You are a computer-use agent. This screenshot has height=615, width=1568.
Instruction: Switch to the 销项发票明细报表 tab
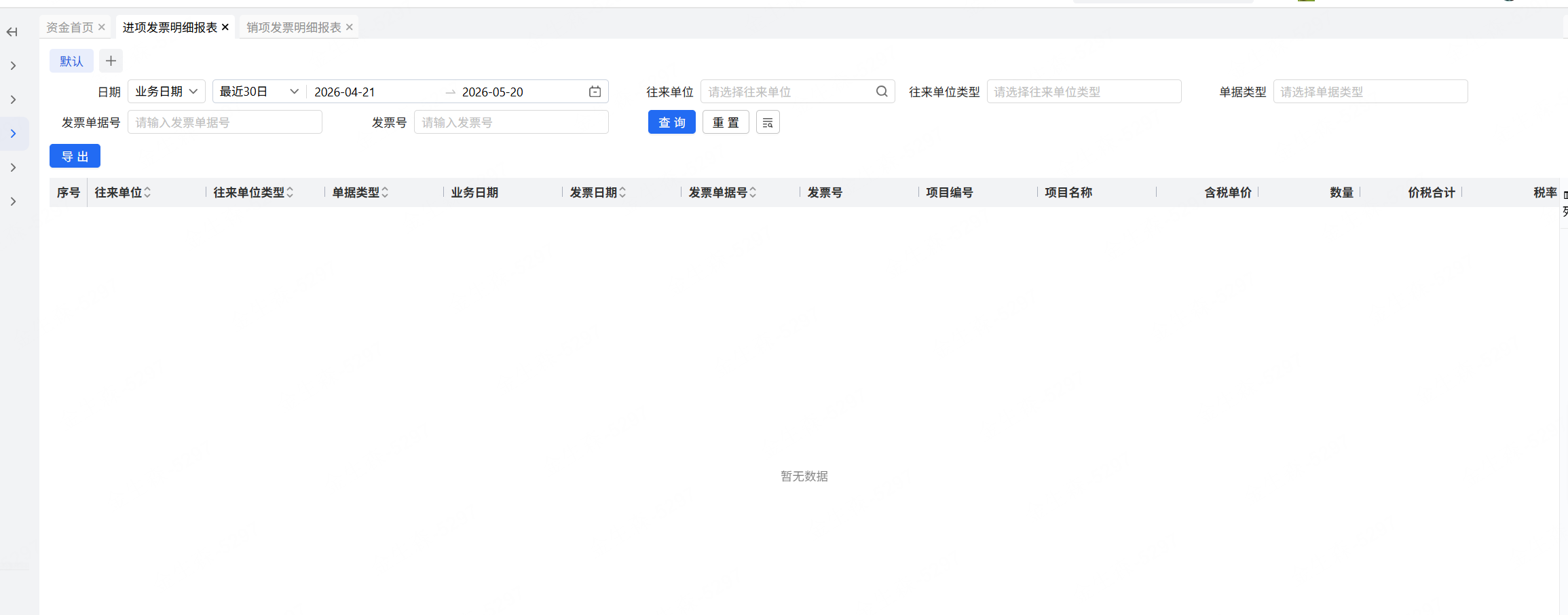tap(294, 27)
